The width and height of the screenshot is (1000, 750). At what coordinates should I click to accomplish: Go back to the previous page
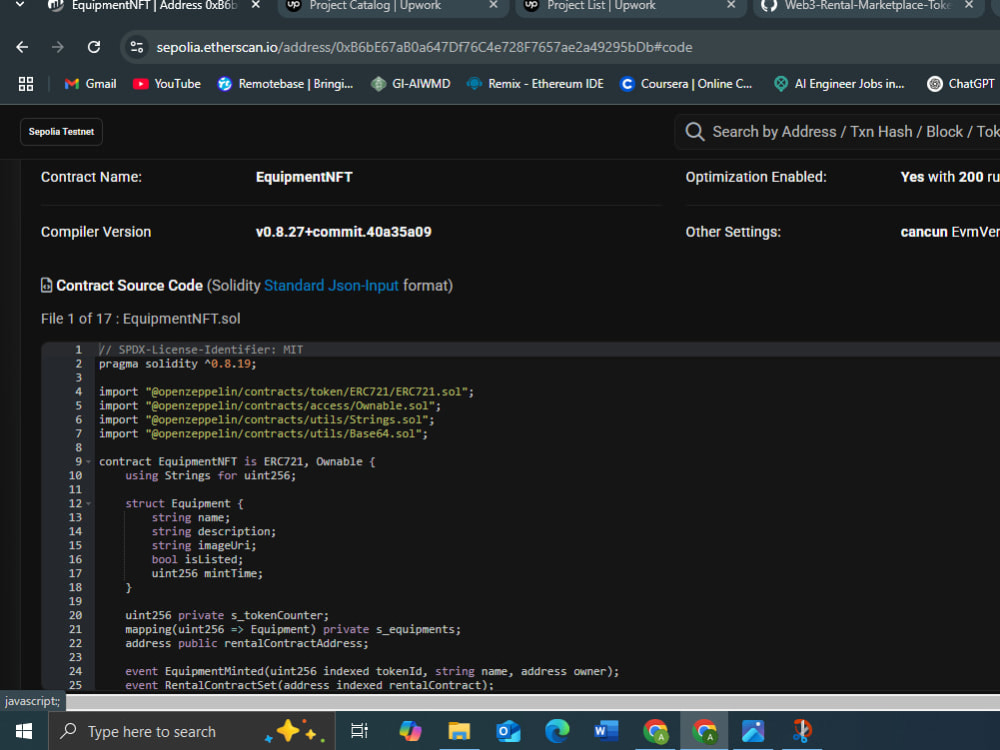tap(22, 47)
